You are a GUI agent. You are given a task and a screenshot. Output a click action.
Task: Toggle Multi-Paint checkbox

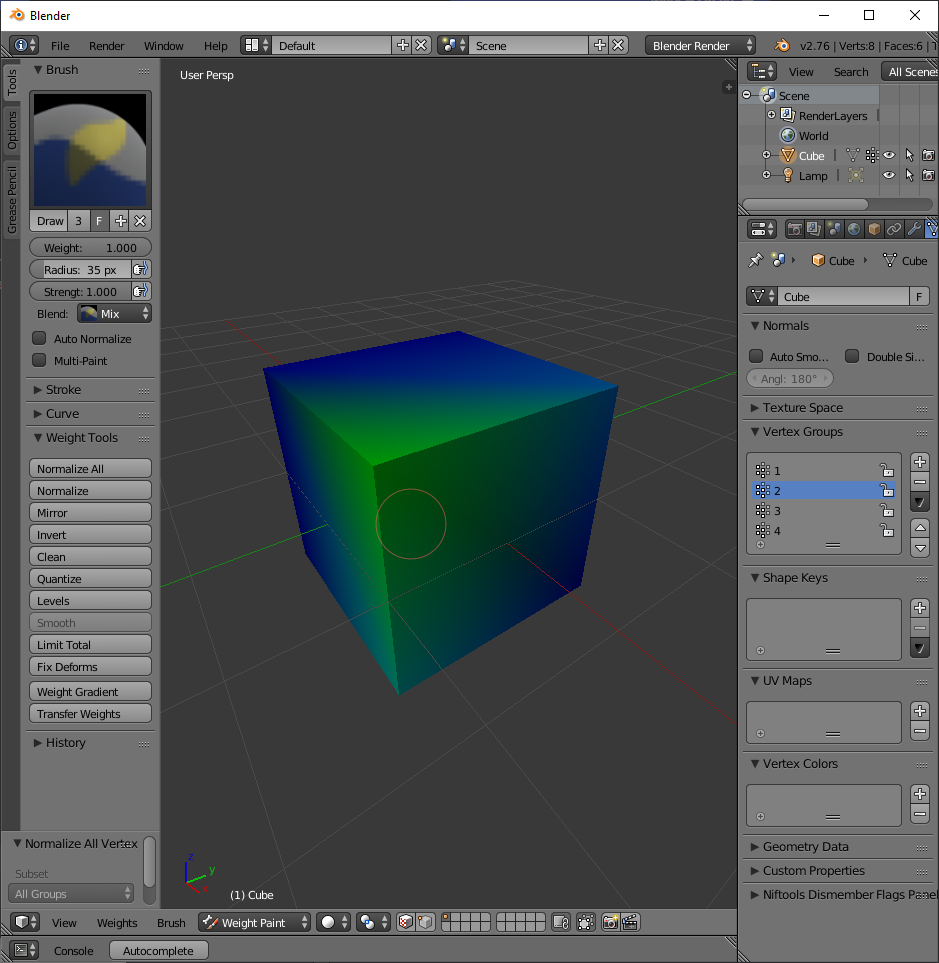coord(39,361)
